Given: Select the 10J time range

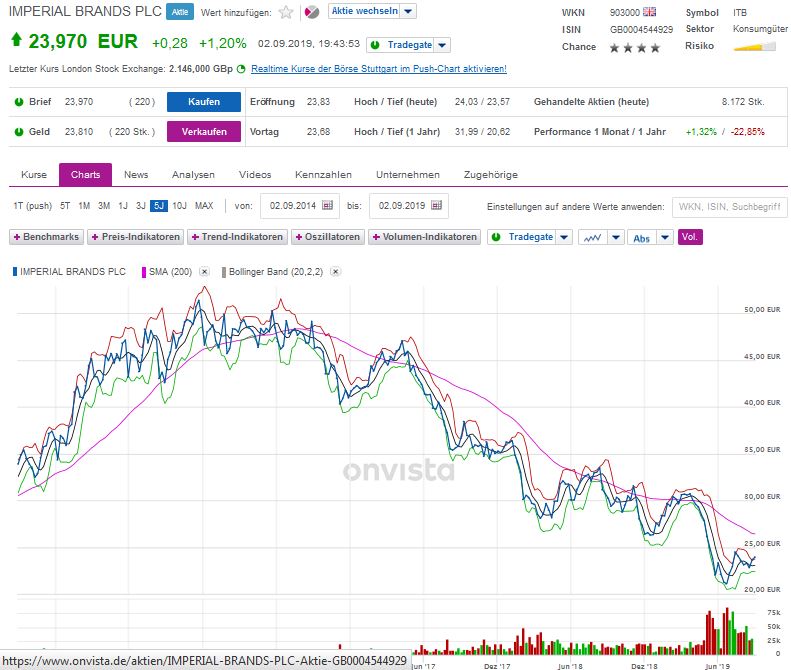Looking at the screenshot, I should [179, 206].
